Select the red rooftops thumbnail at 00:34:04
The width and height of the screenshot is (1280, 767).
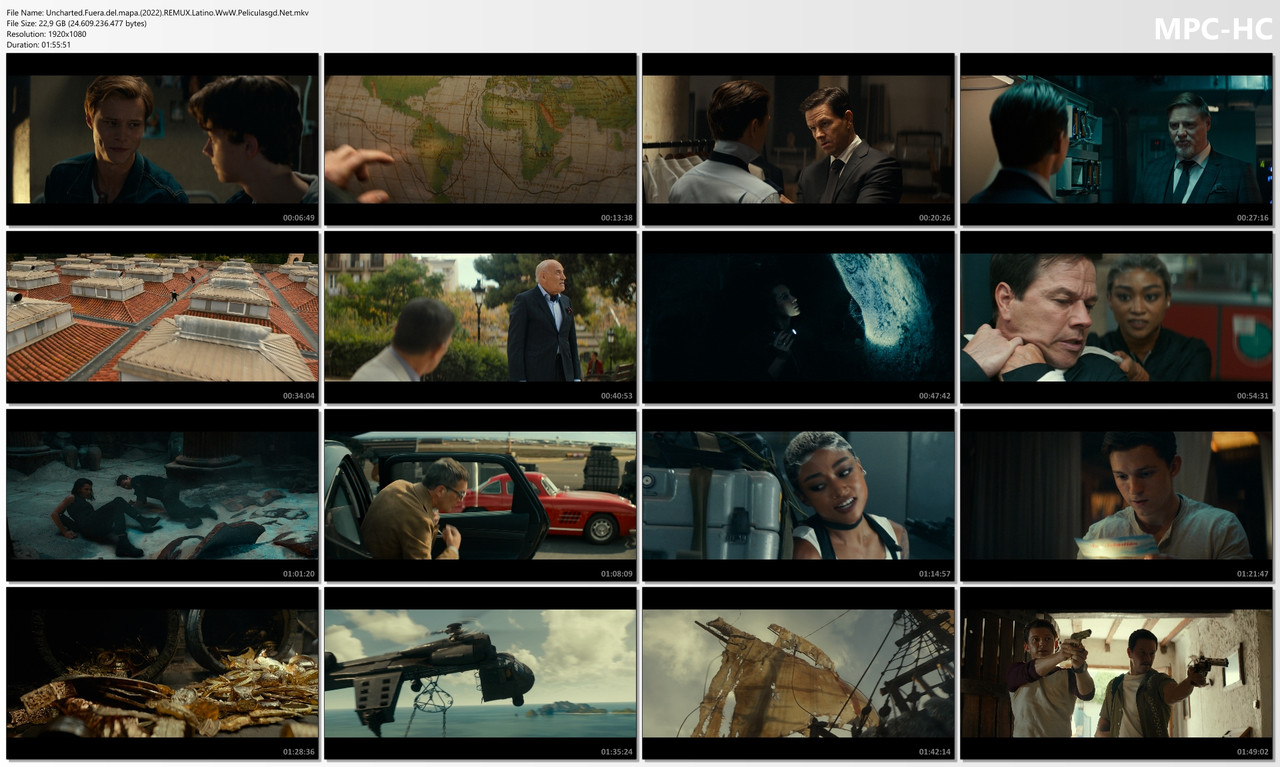(163, 317)
